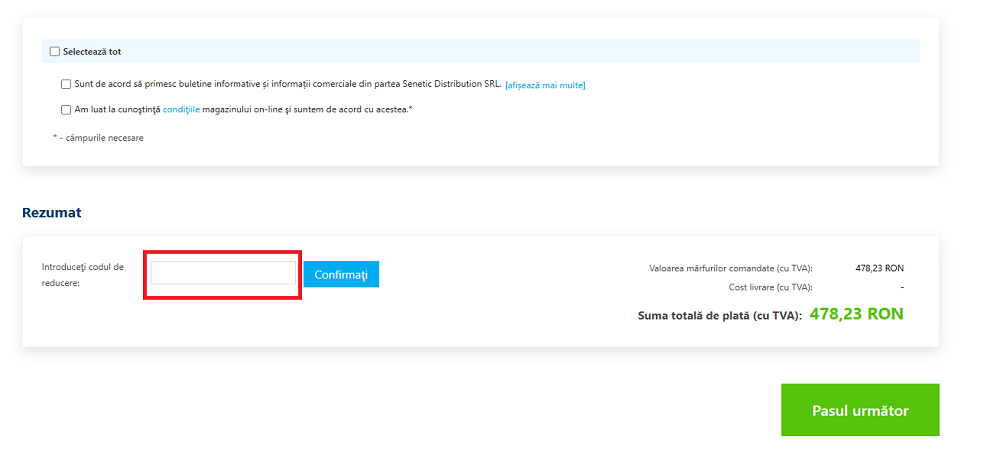The image size is (1000, 450).
Task: Click the small black 478,23 RON order value
Action: 879,268
